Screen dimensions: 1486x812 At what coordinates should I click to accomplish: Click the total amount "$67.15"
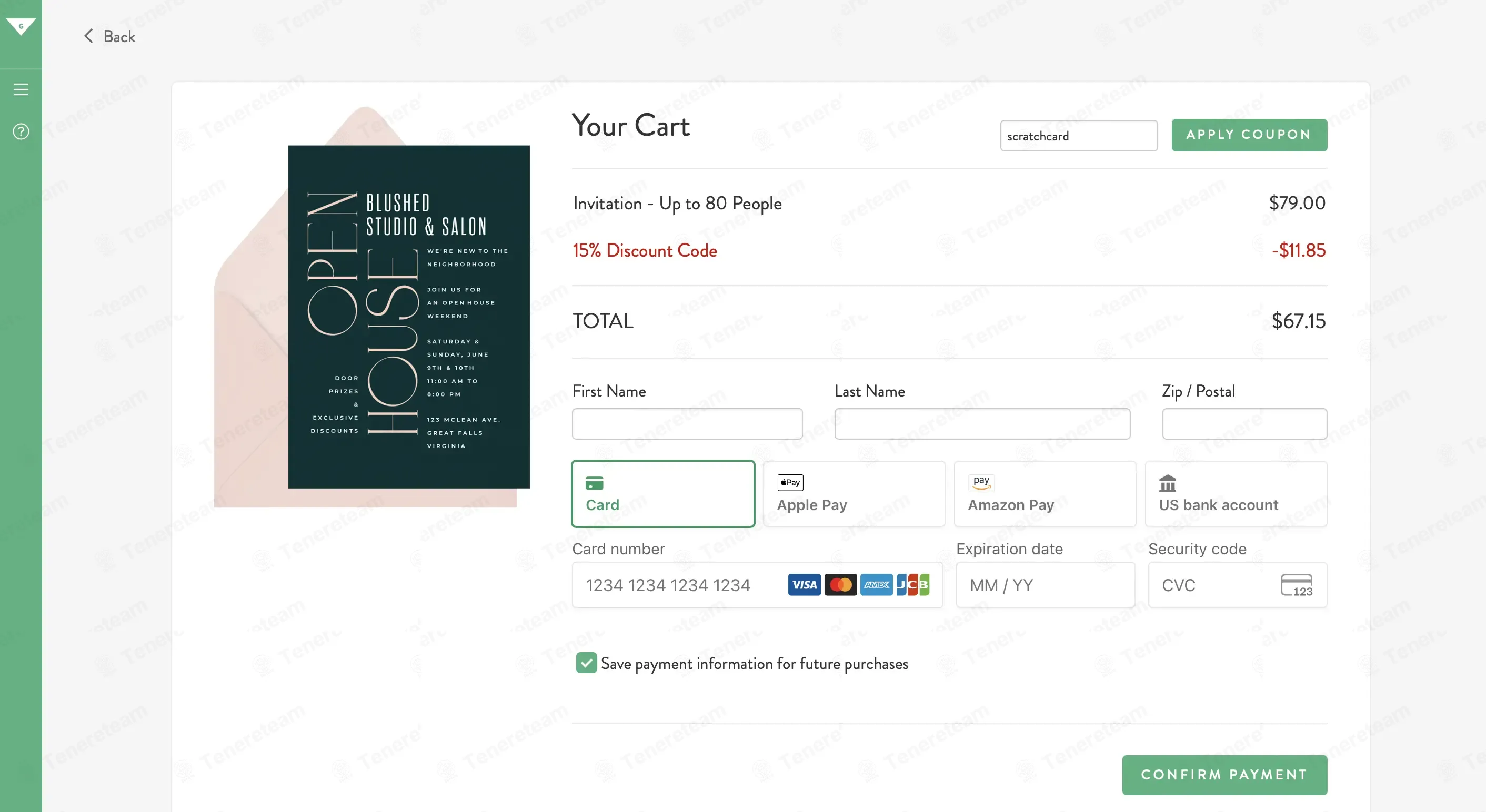(x=1299, y=321)
